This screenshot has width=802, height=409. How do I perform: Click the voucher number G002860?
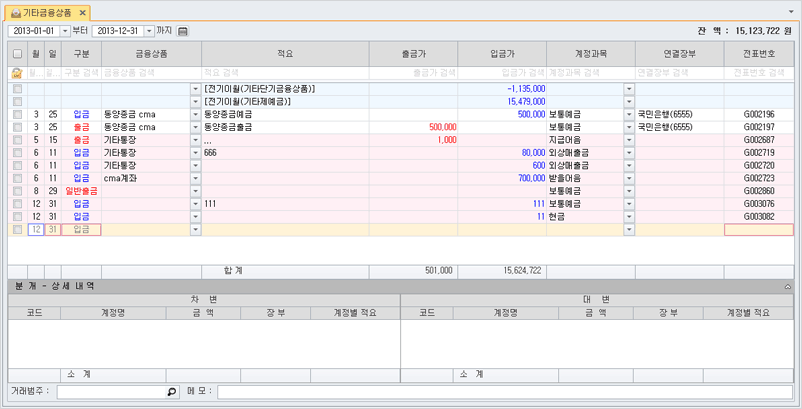click(x=759, y=191)
